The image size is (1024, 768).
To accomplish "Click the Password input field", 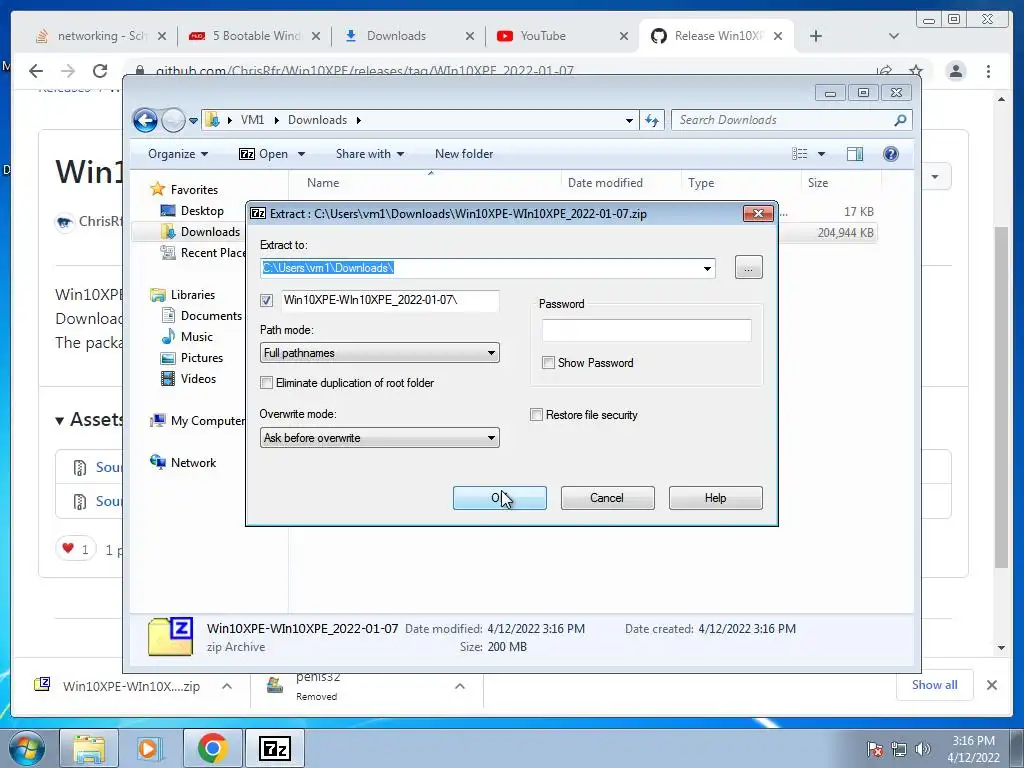I will pyautogui.click(x=647, y=330).
